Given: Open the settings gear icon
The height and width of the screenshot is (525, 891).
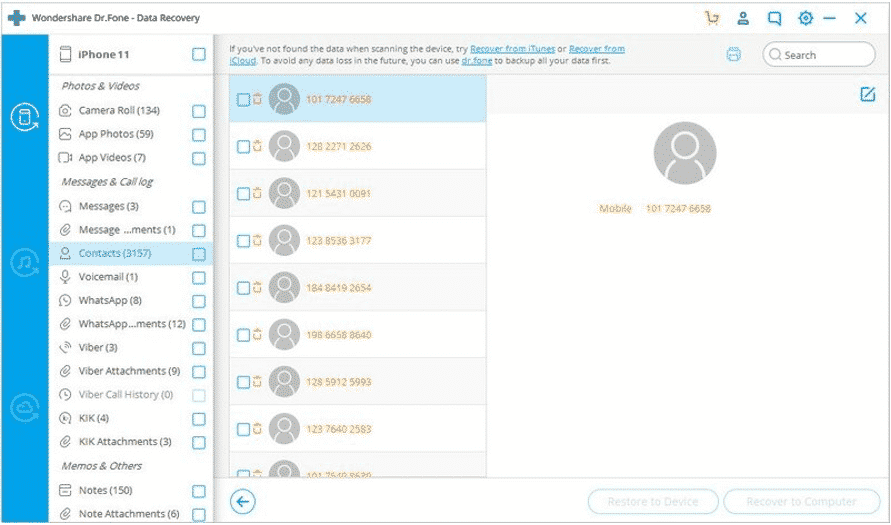Looking at the screenshot, I should [805, 18].
